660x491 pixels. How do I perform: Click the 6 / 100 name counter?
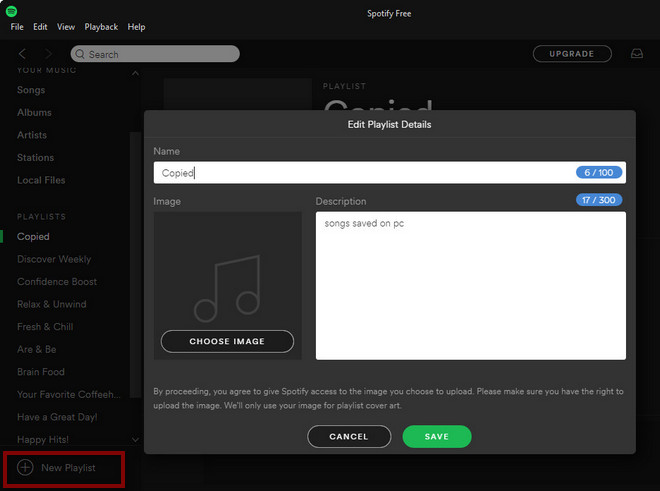click(x=599, y=172)
